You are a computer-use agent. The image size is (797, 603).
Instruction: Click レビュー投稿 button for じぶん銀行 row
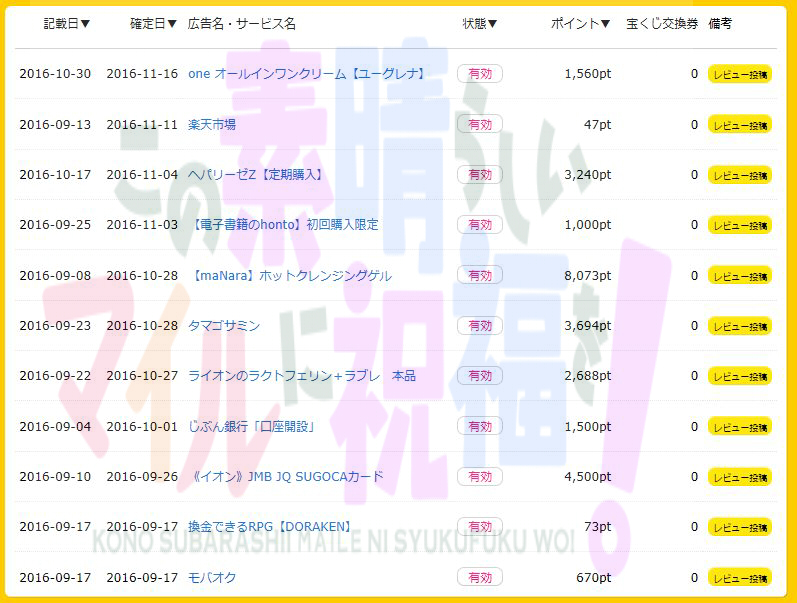[x=740, y=427]
